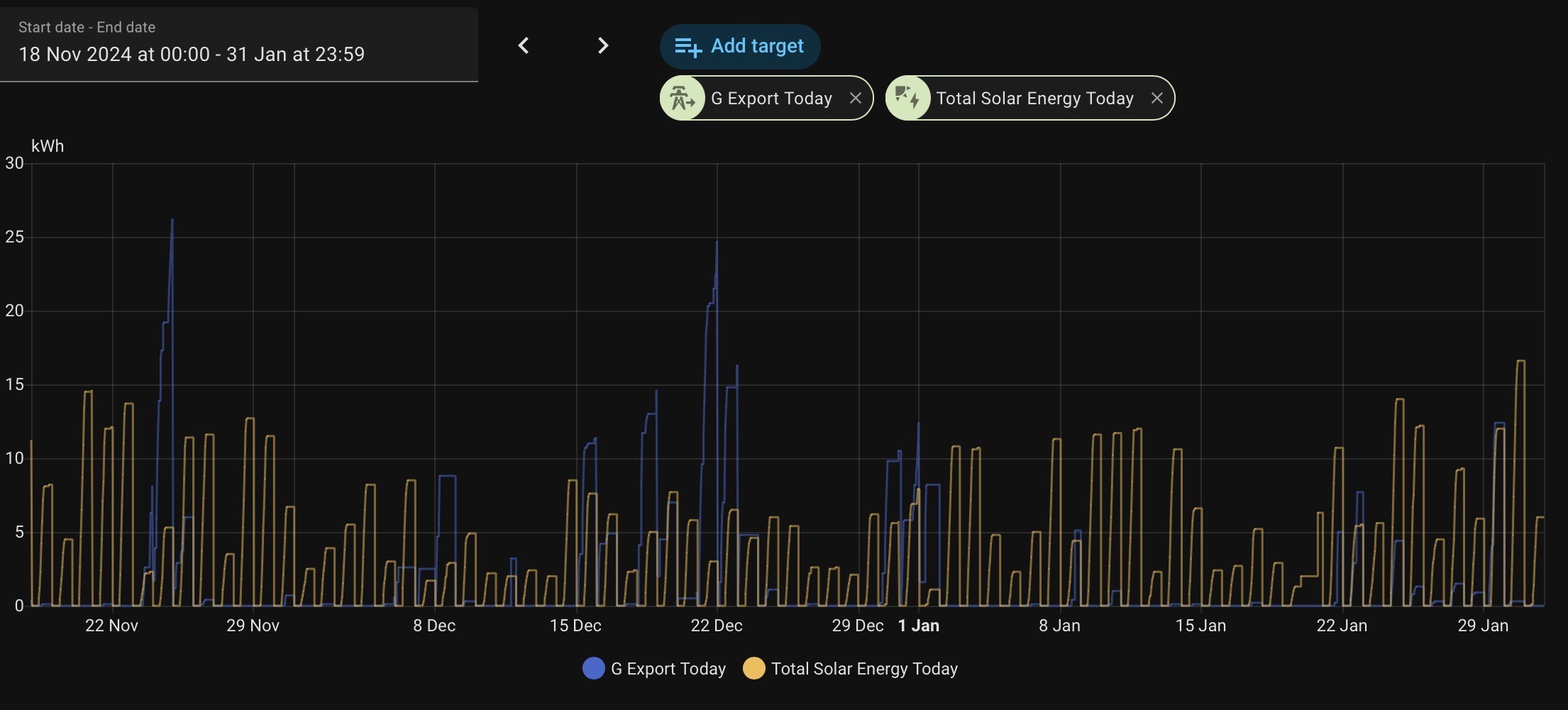Viewport: 1568px width, 710px height.
Task: Click the Add target button
Action: point(740,47)
